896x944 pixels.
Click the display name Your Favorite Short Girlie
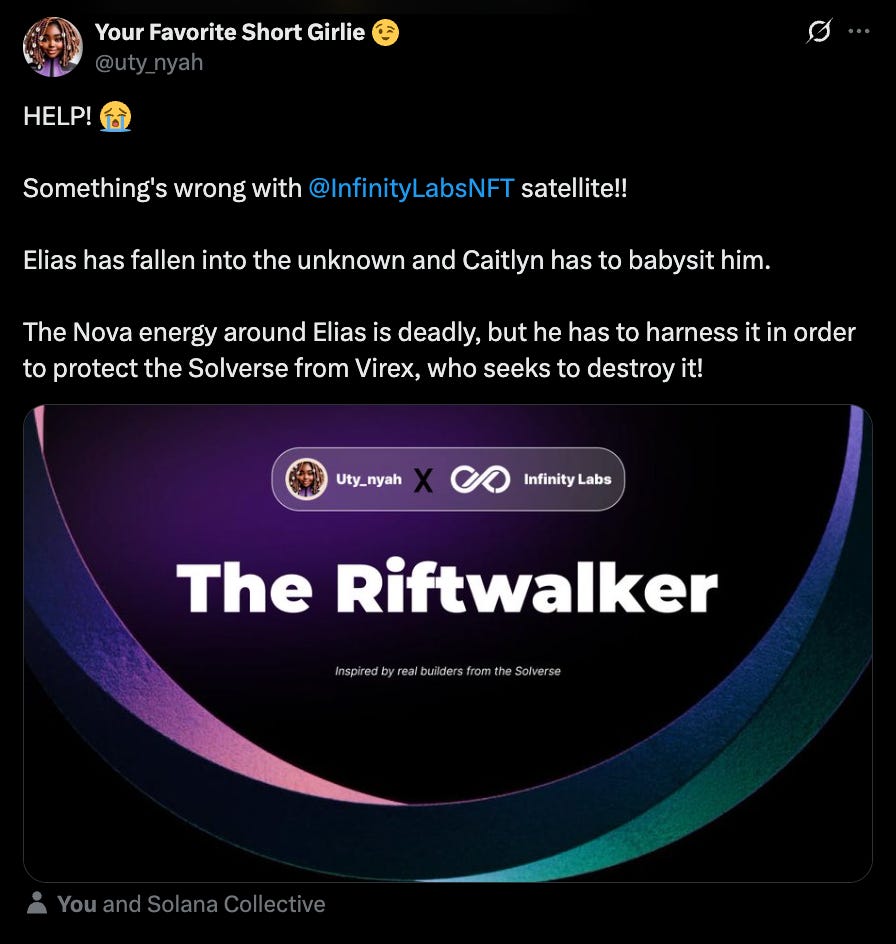230,32
